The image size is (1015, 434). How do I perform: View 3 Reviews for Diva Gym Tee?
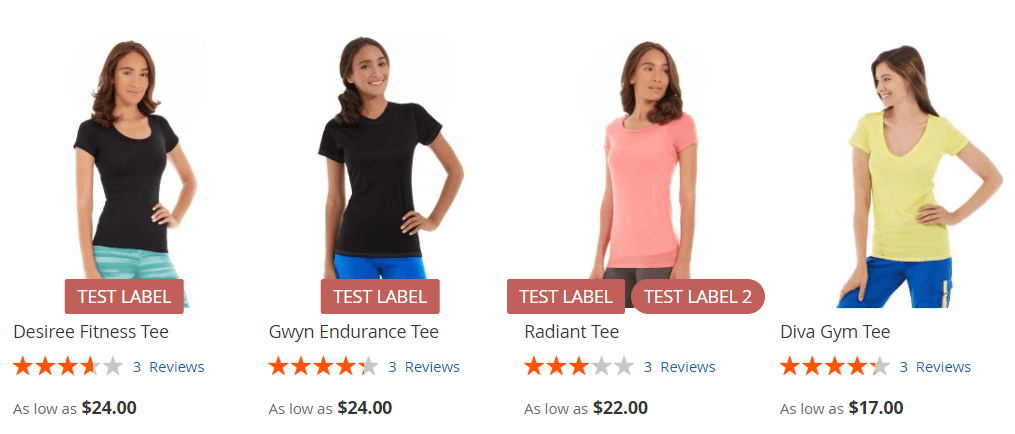[935, 367]
